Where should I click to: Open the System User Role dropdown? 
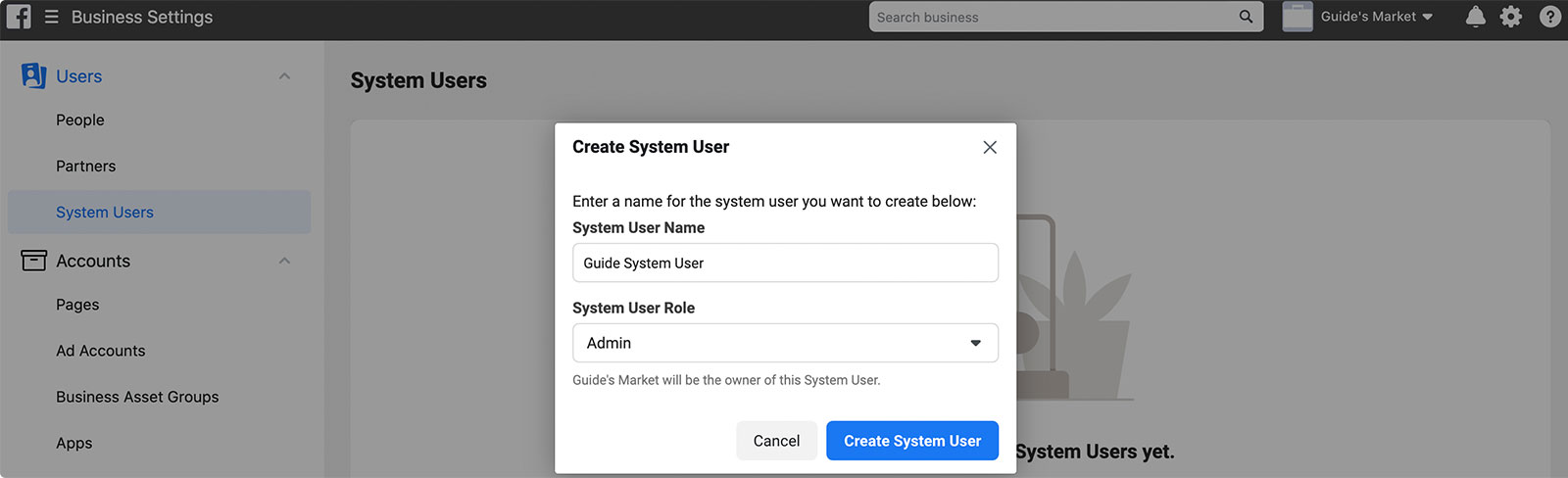tap(785, 343)
